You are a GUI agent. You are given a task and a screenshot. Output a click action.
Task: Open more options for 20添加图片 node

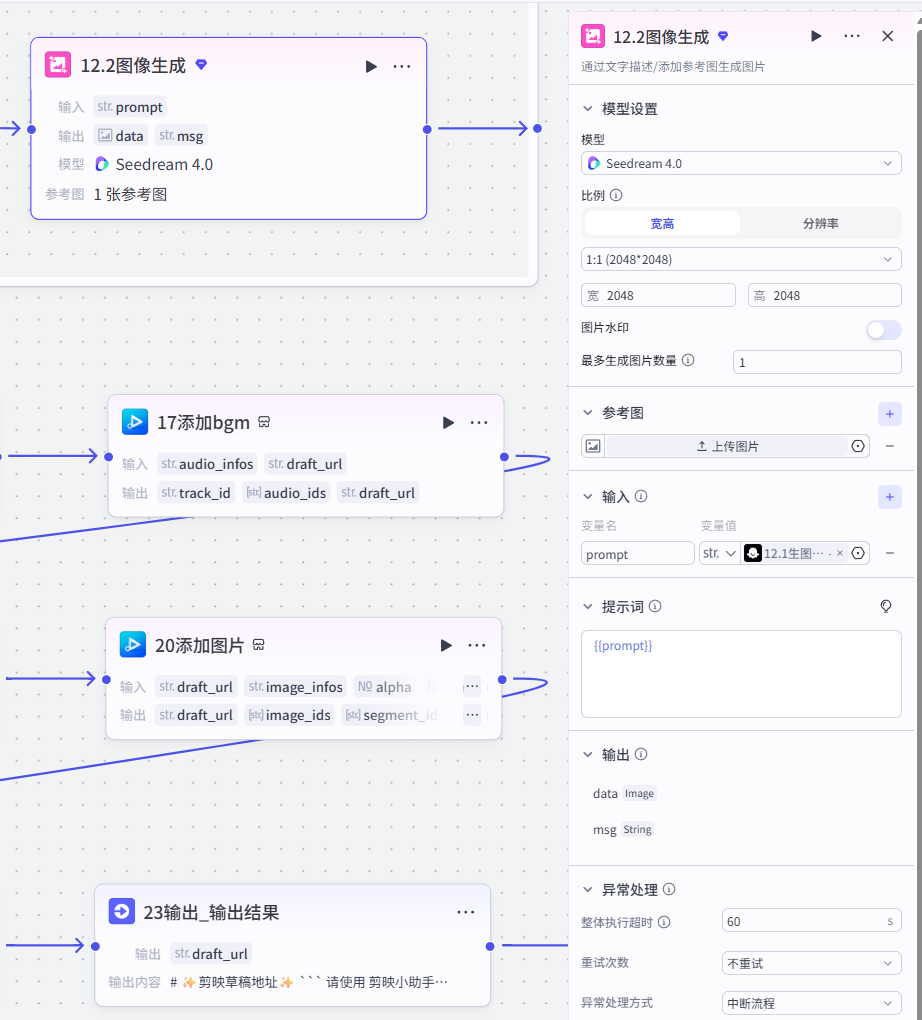pyautogui.click(x=477, y=645)
